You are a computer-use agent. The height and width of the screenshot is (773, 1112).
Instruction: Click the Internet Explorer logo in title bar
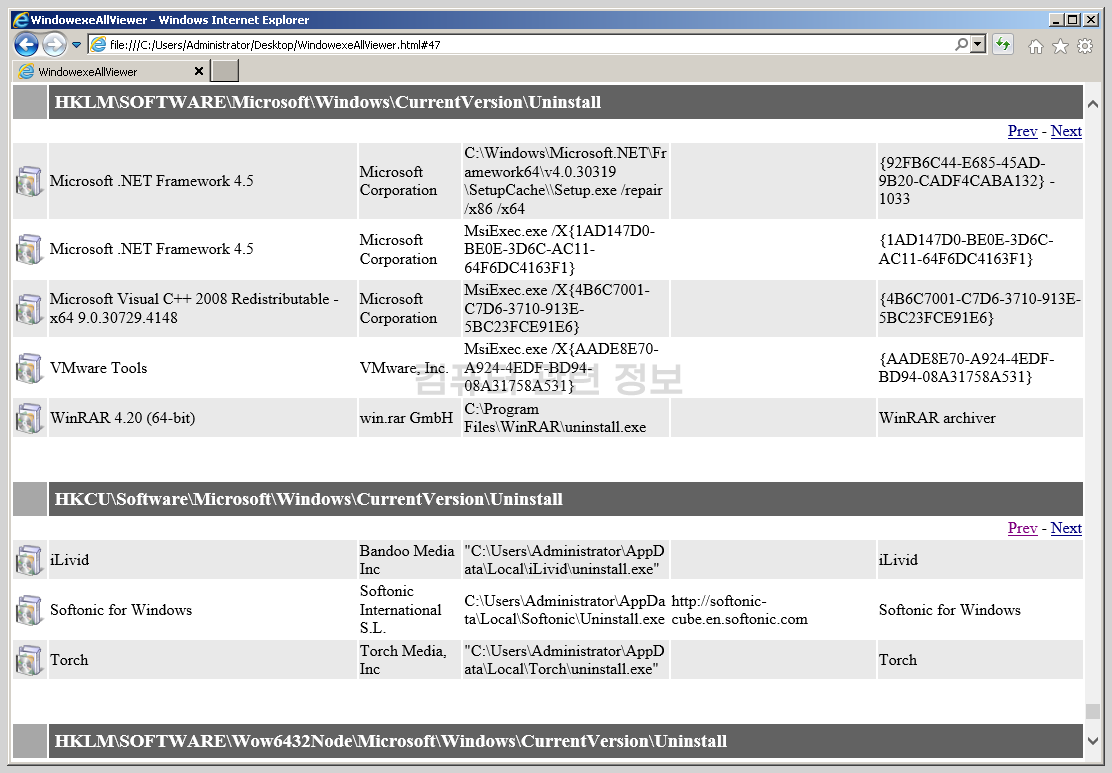(21, 20)
